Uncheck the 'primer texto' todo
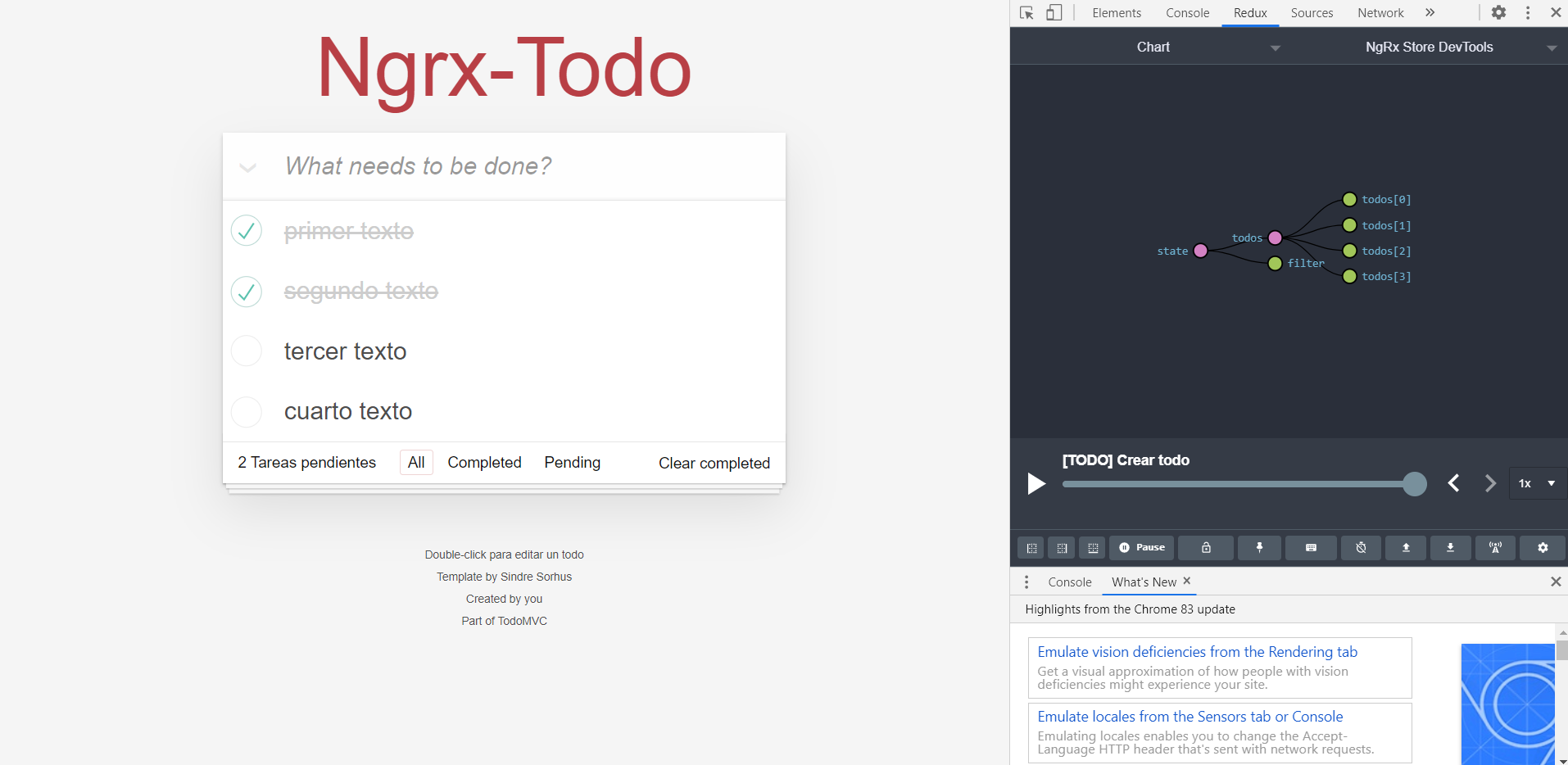Image resolution: width=1568 pixels, height=765 pixels. click(247, 231)
